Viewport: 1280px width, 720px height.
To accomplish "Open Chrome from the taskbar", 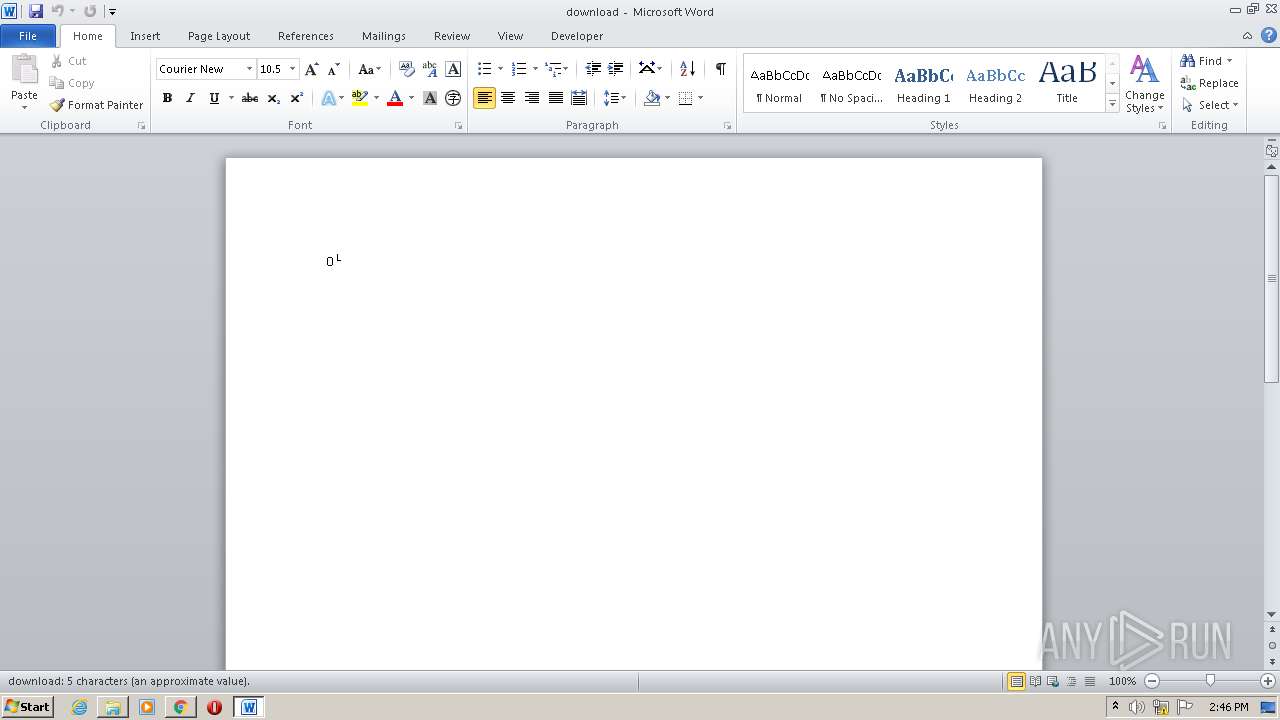I will tap(180, 706).
